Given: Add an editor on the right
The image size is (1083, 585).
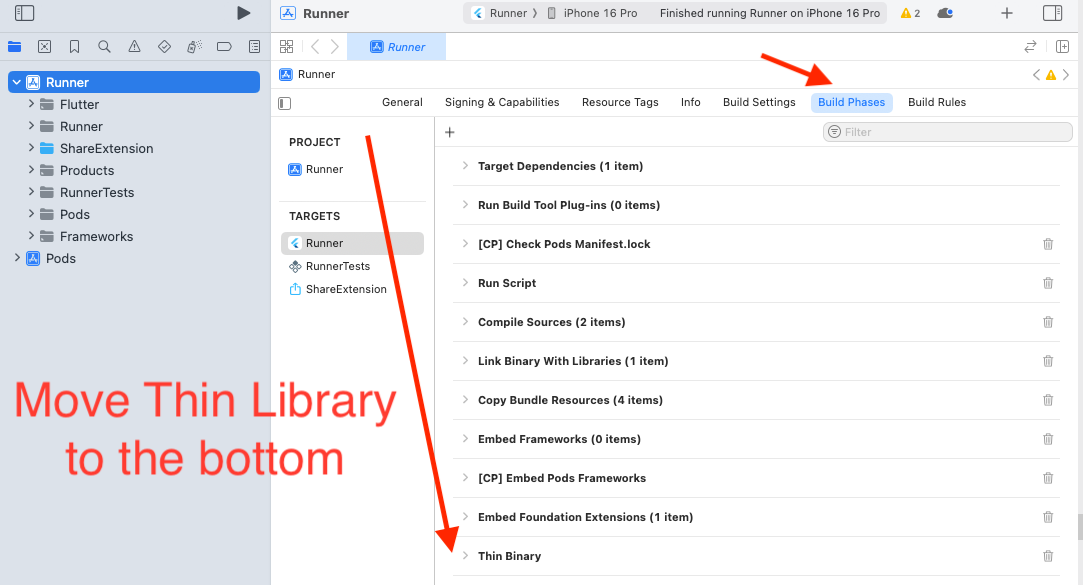Looking at the screenshot, I should coord(1062,46).
